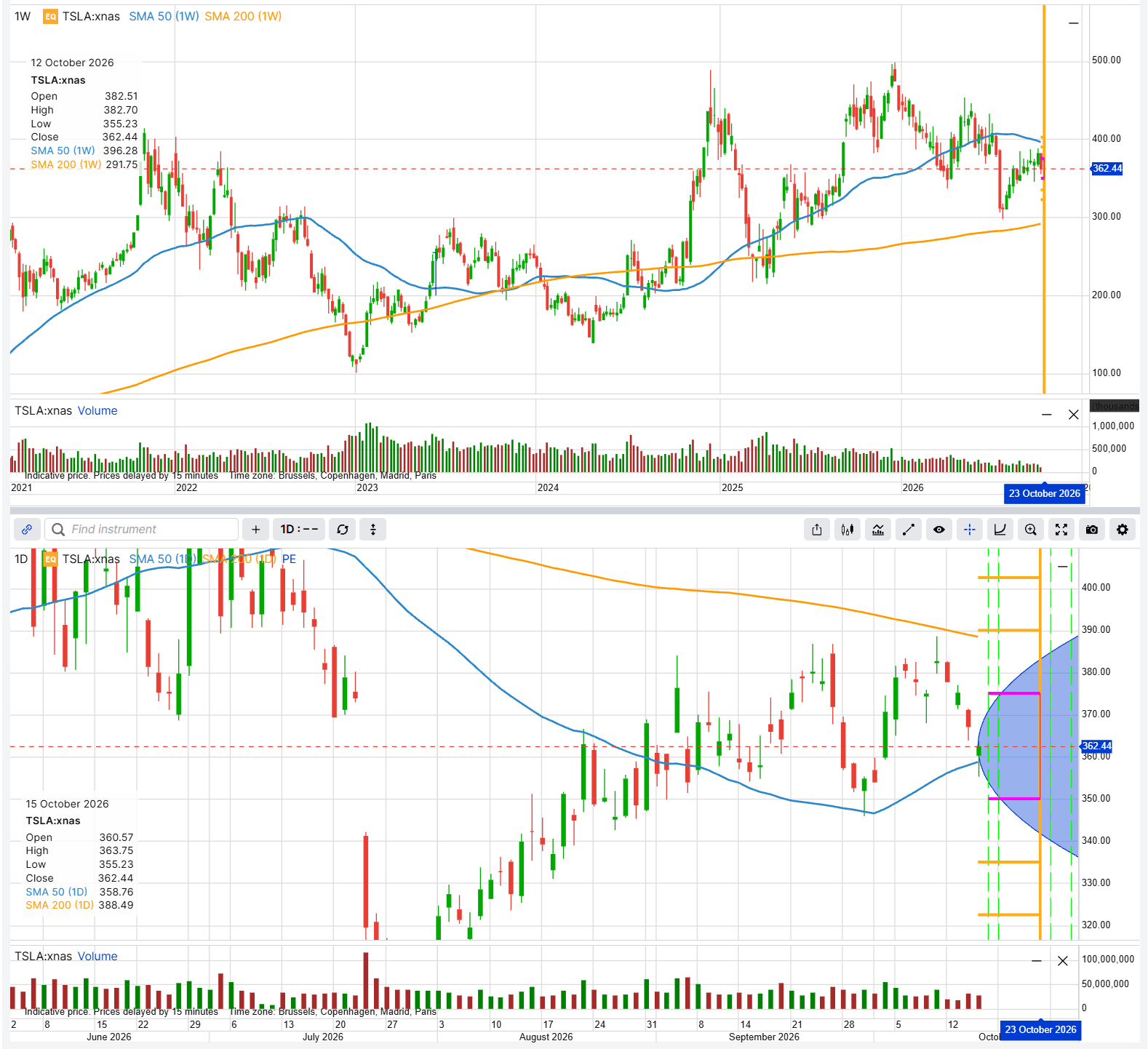Open the candlestick chart type icon
The image size is (1148, 1049).
point(848,530)
